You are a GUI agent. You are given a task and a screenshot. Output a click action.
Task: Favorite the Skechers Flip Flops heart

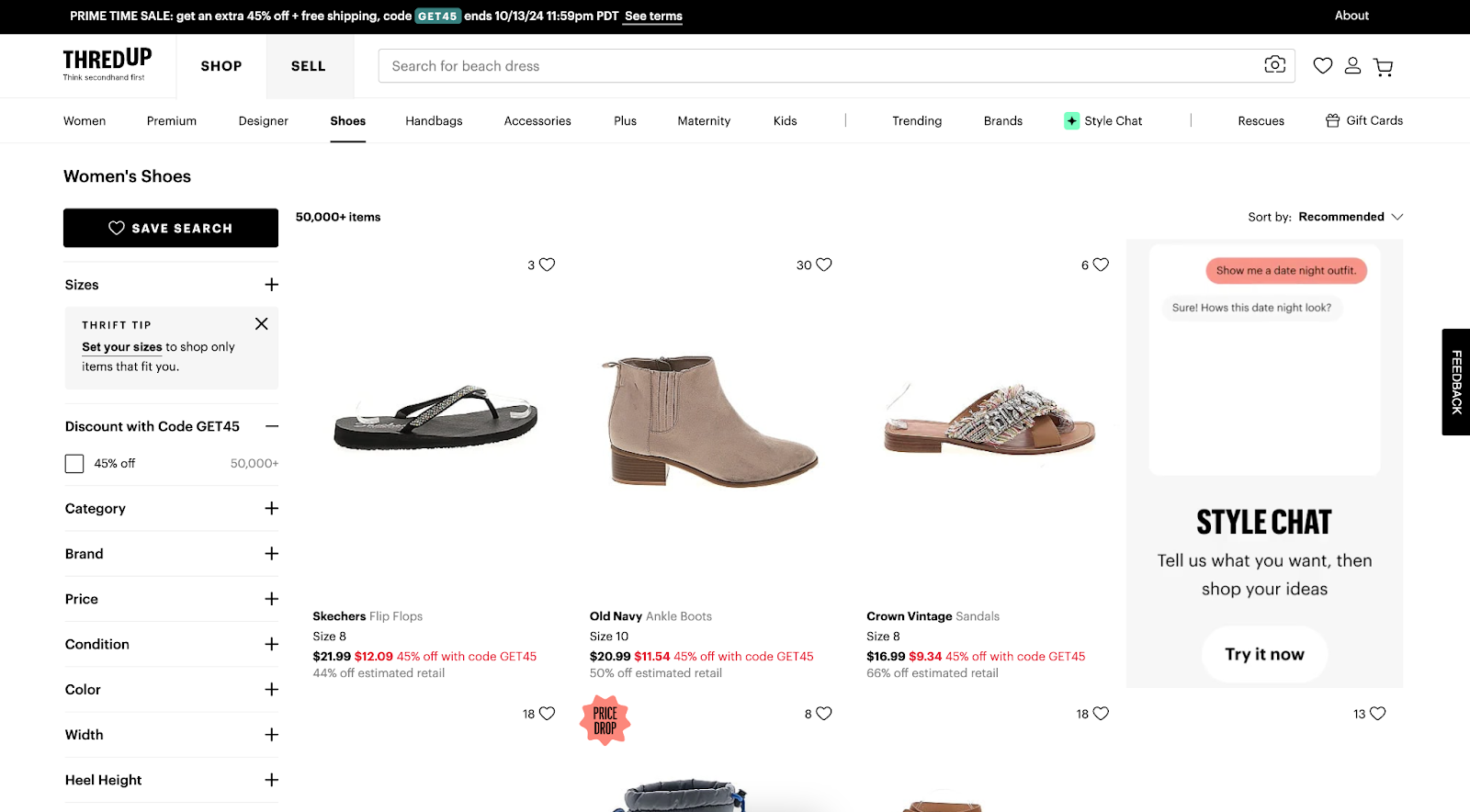pyautogui.click(x=548, y=265)
